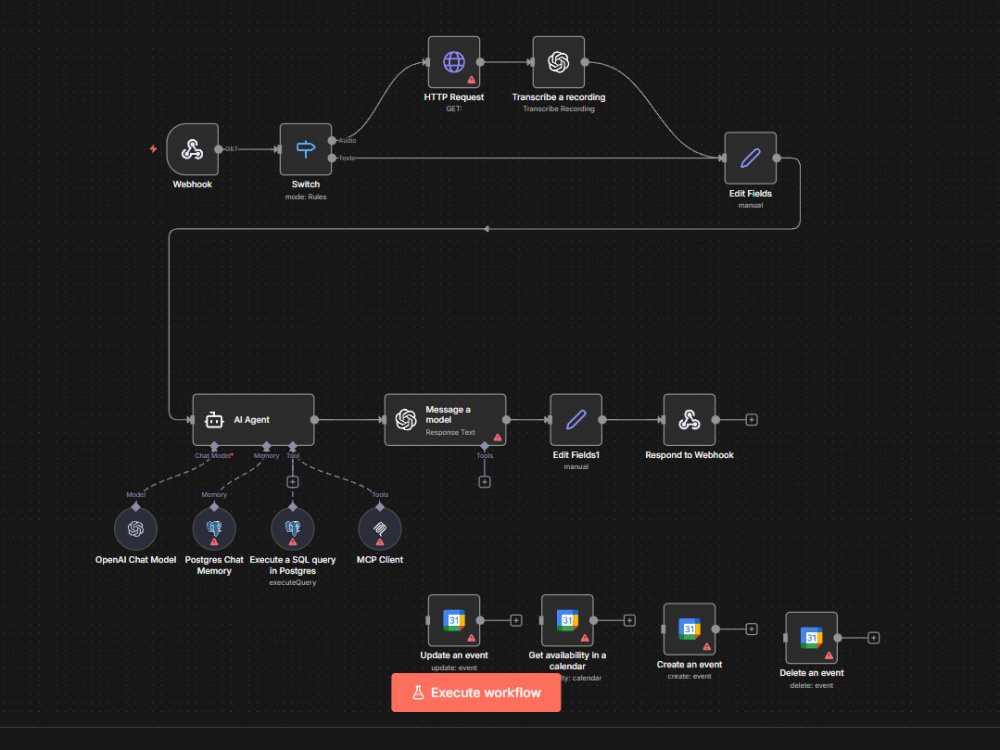Open the Edit Fields1 node
Image resolution: width=1000 pixels, height=750 pixels.
[x=576, y=420]
